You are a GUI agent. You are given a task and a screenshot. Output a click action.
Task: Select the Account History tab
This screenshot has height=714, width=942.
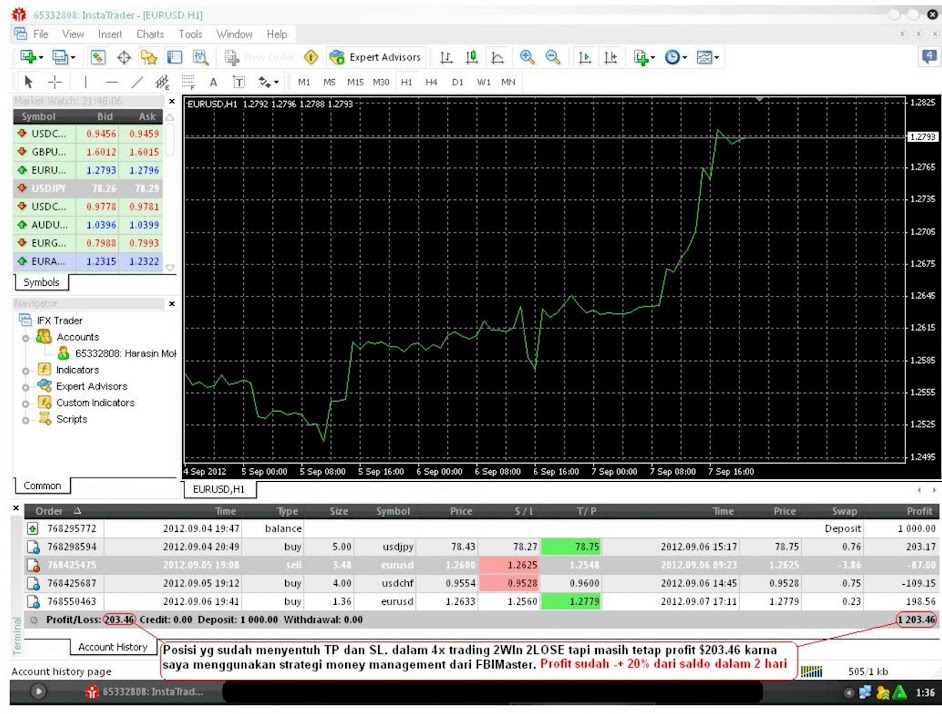tap(112, 647)
